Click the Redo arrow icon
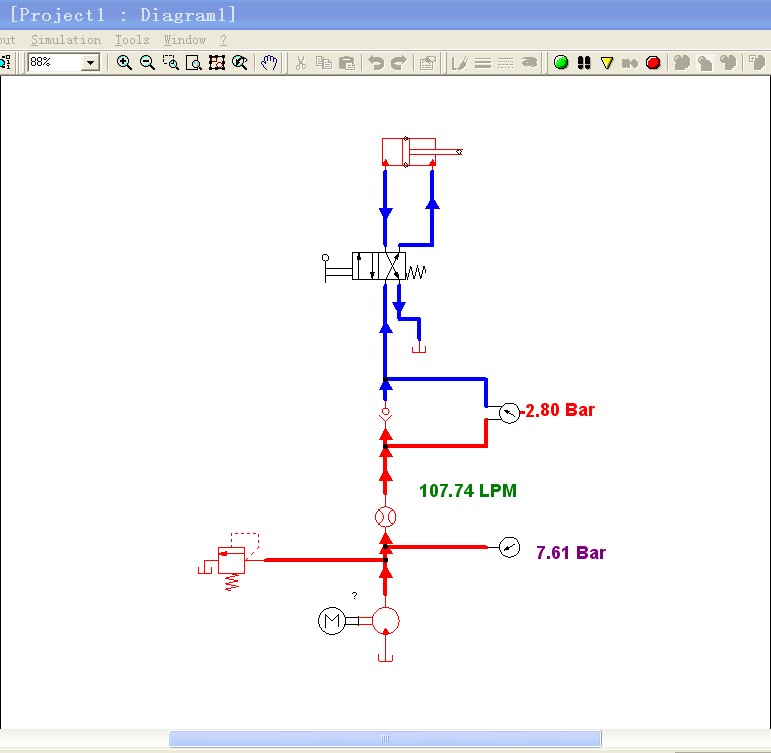771x753 pixels. pos(399,62)
